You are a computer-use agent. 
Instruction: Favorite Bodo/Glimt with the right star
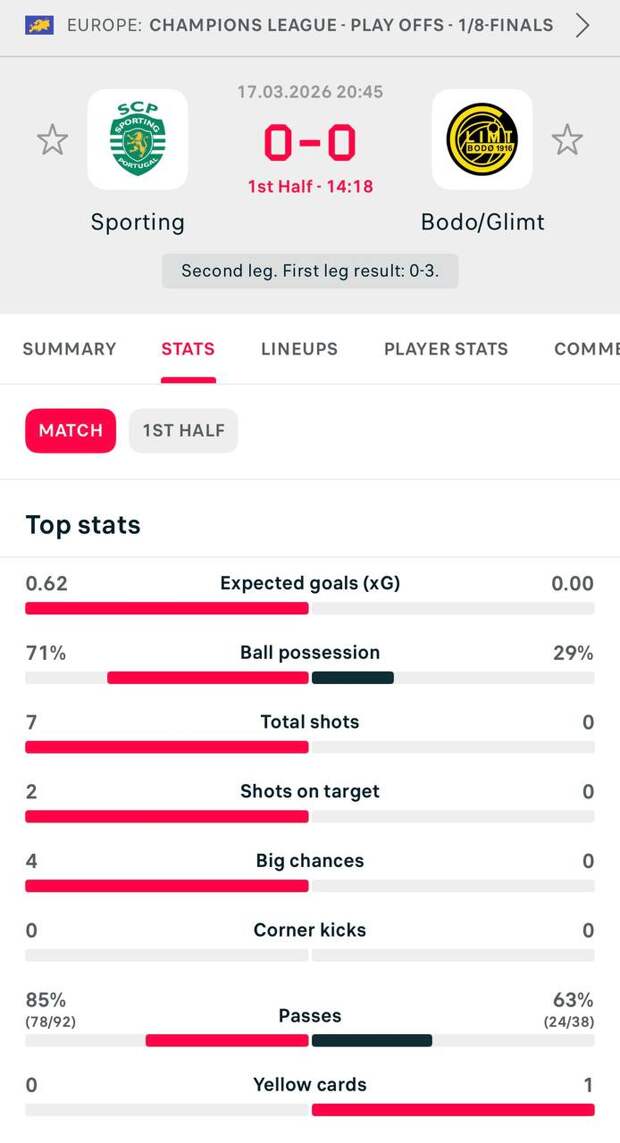point(567,139)
